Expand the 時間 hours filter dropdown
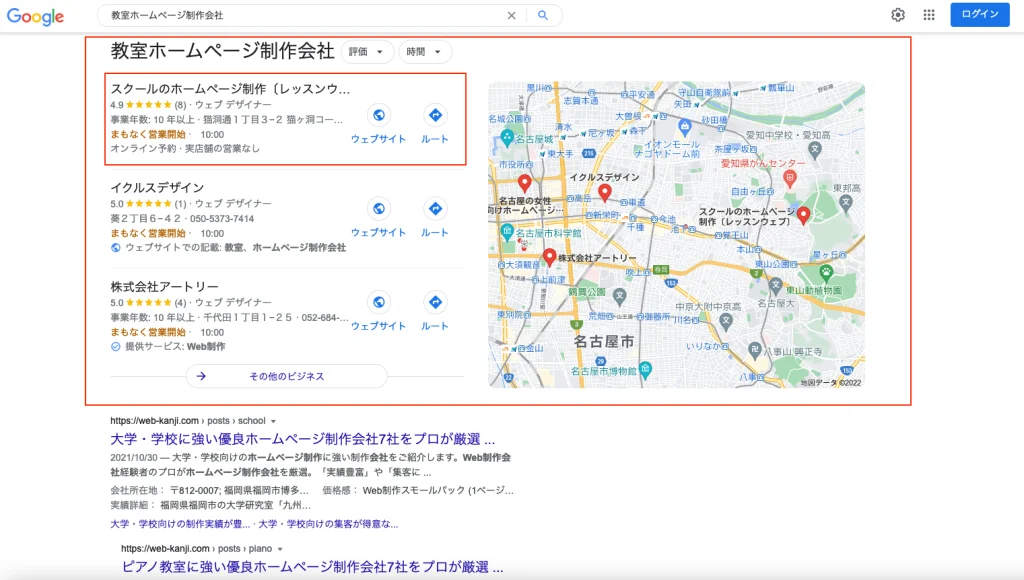 pos(424,52)
